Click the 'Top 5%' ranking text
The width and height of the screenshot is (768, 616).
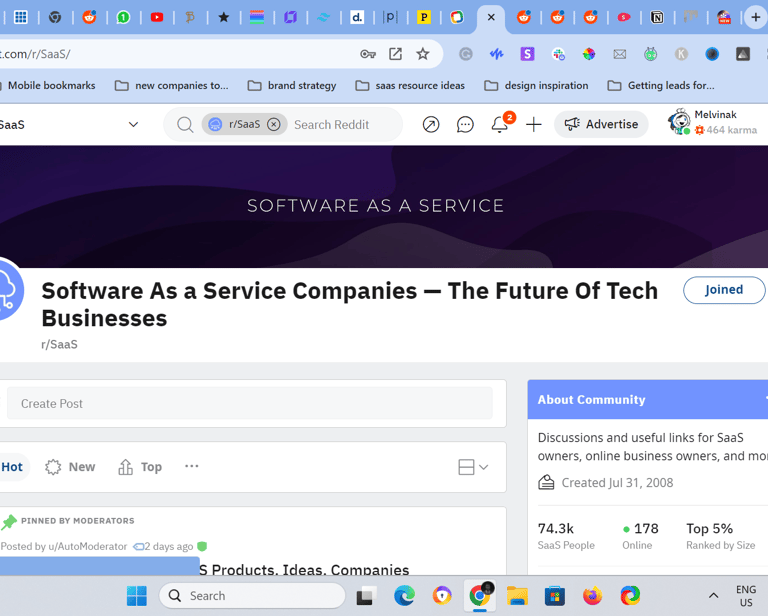point(709,529)
